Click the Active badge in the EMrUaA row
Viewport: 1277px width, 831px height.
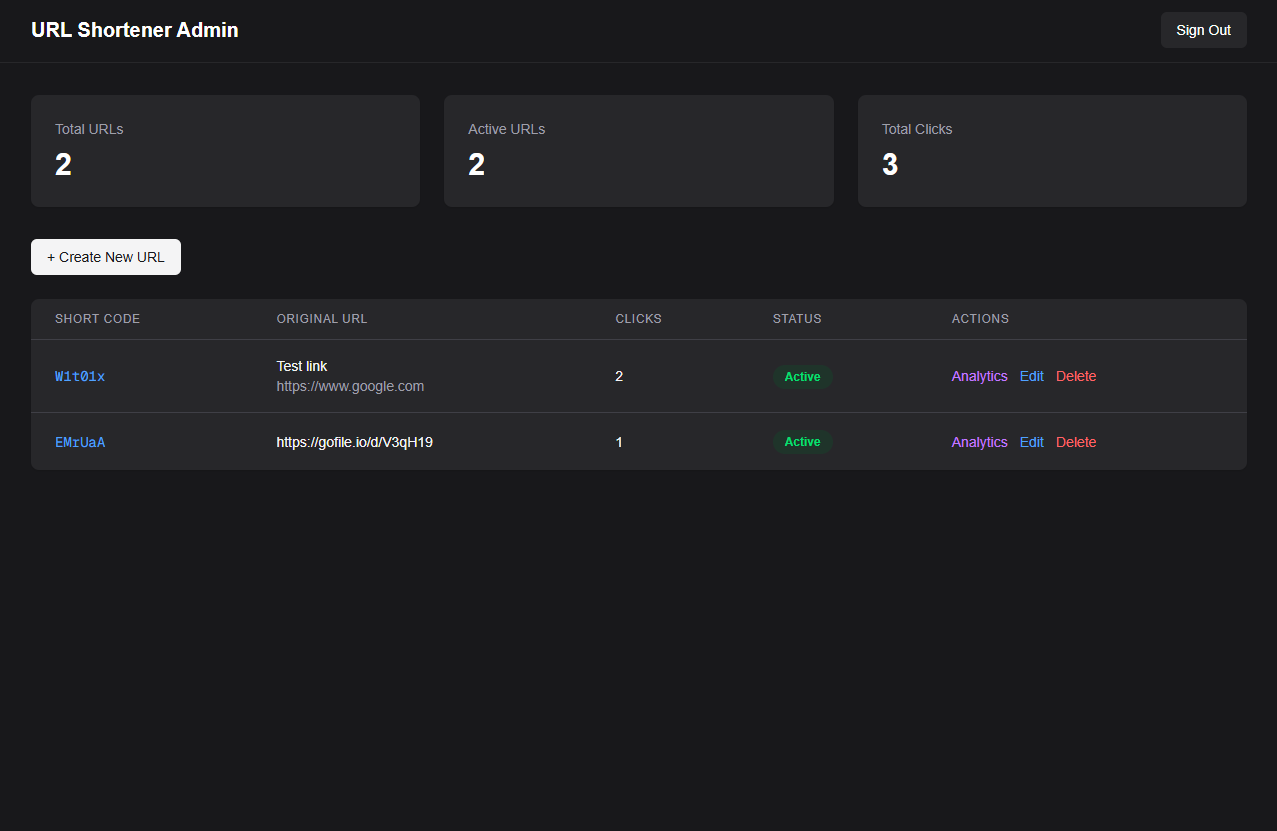(802, 442)
